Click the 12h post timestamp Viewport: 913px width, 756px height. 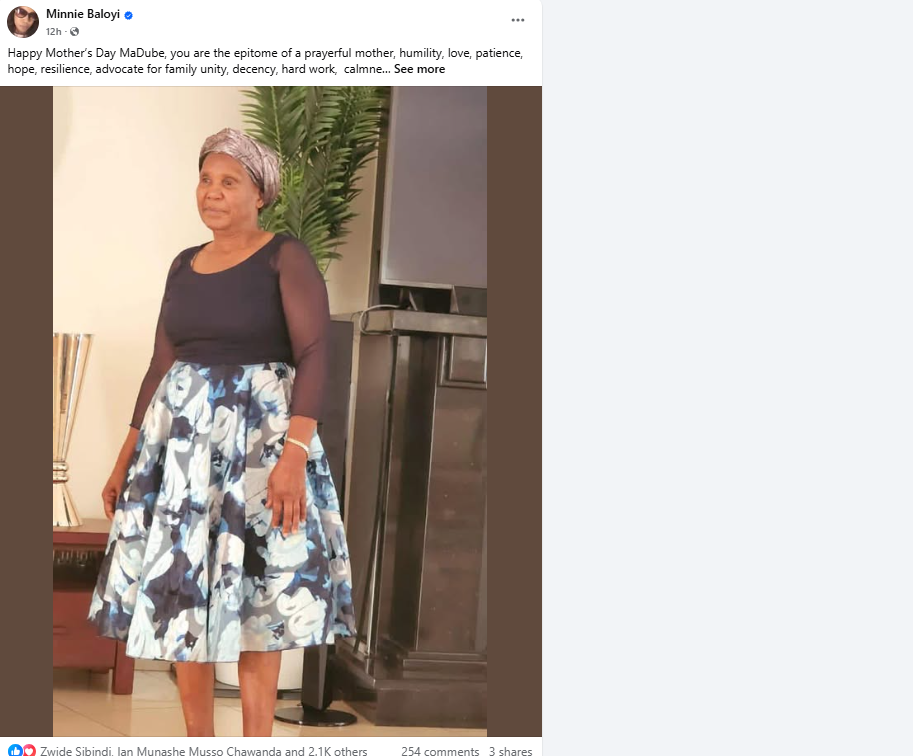point(54,32)
